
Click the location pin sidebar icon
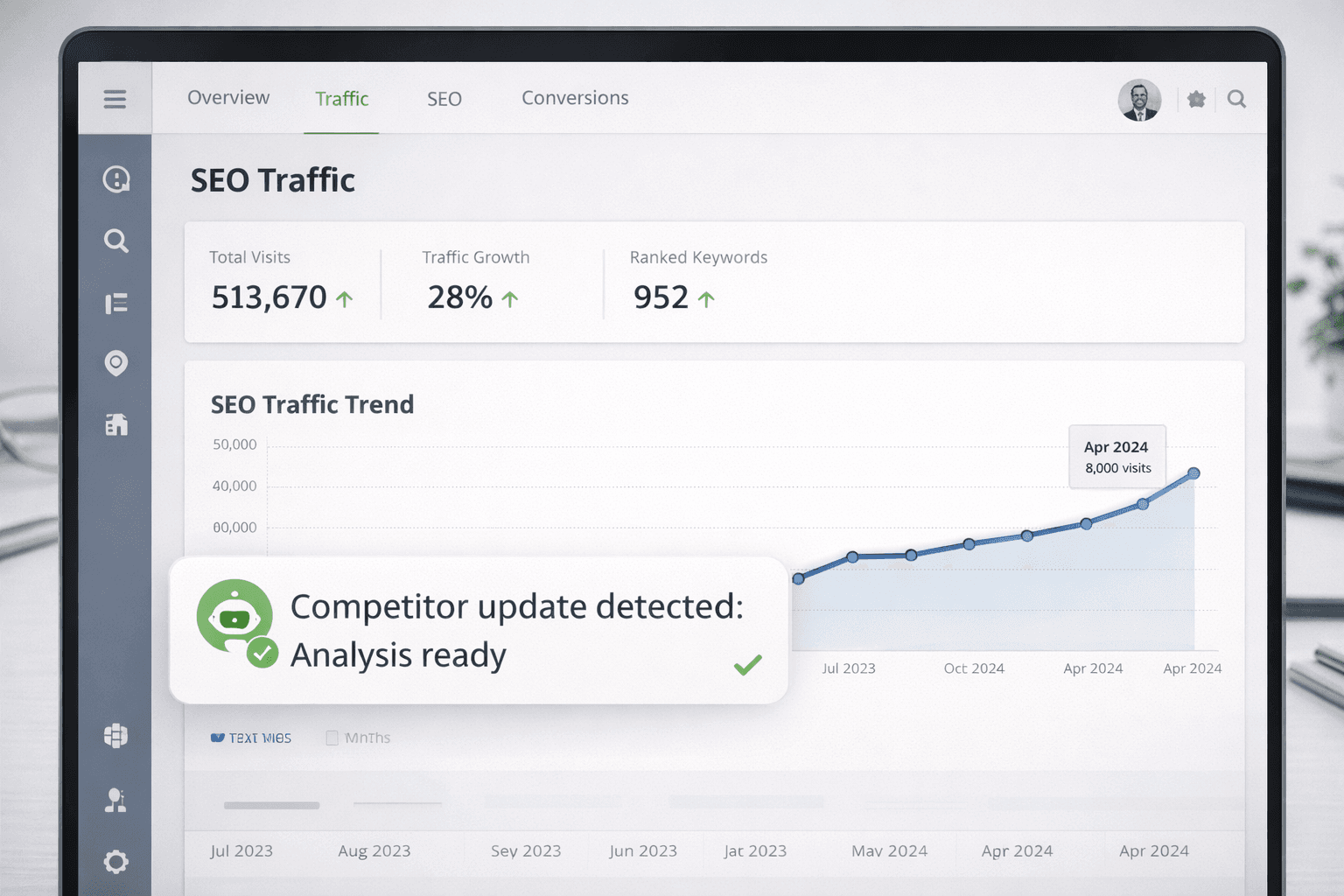116,363
